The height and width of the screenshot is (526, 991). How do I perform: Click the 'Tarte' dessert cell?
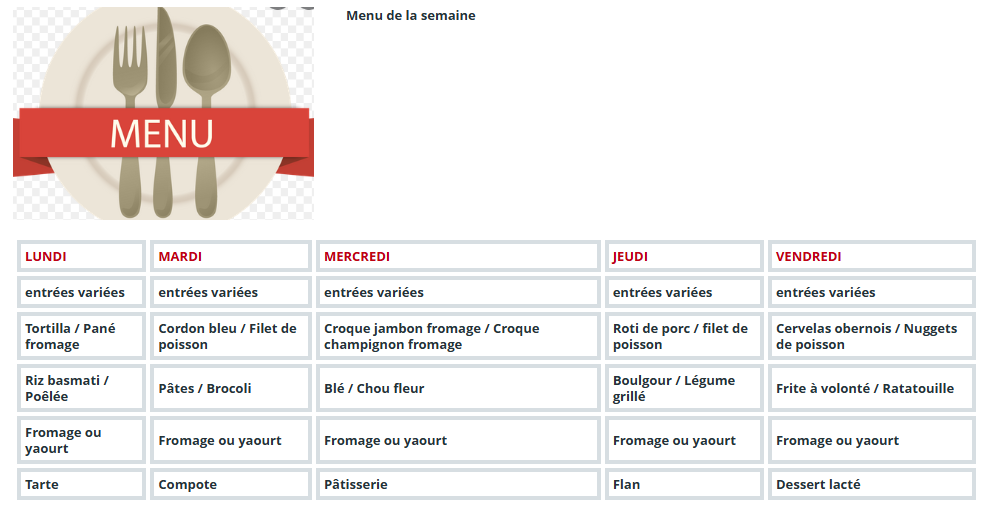(x=82, y=484)
